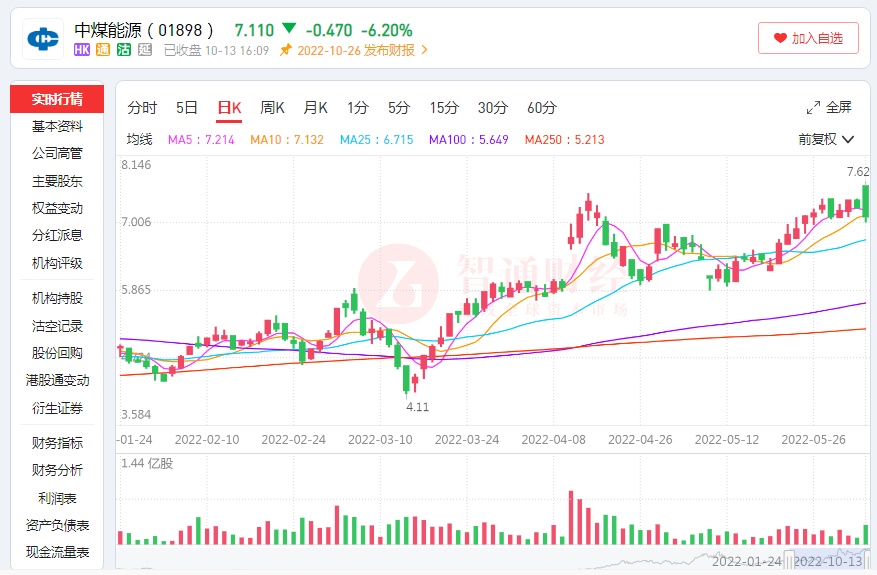Expand the earnings release arrow chevron
This screenshot has height=575, width=877.
point(424,50)
